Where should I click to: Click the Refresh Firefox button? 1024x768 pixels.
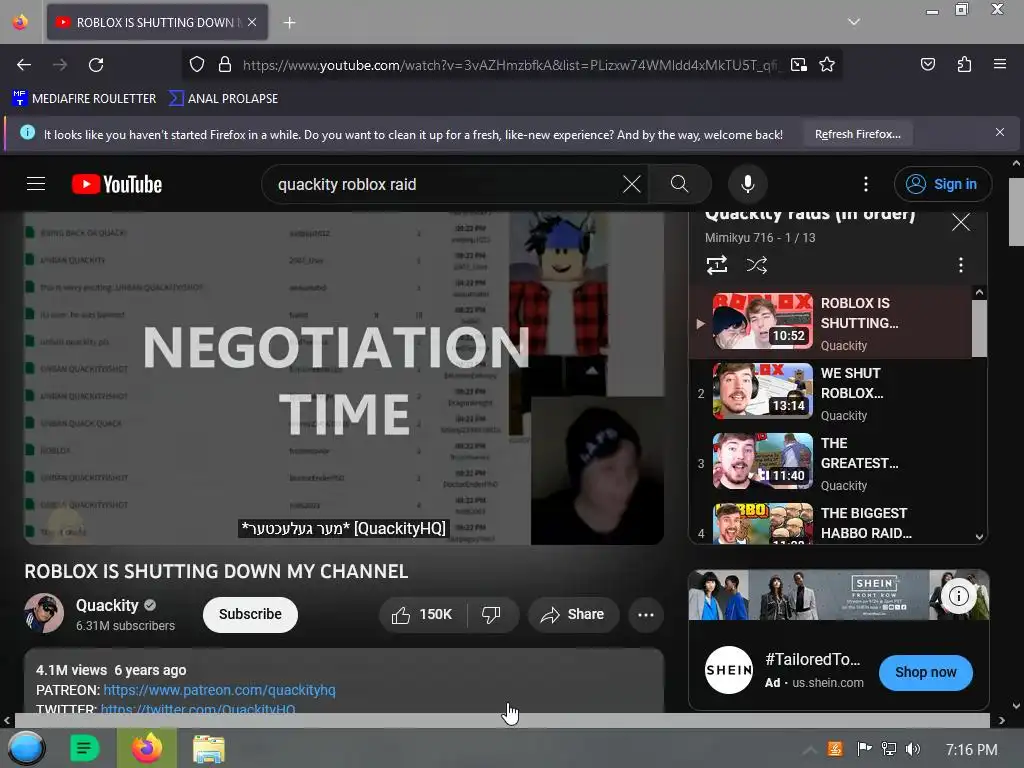(857, 134)
